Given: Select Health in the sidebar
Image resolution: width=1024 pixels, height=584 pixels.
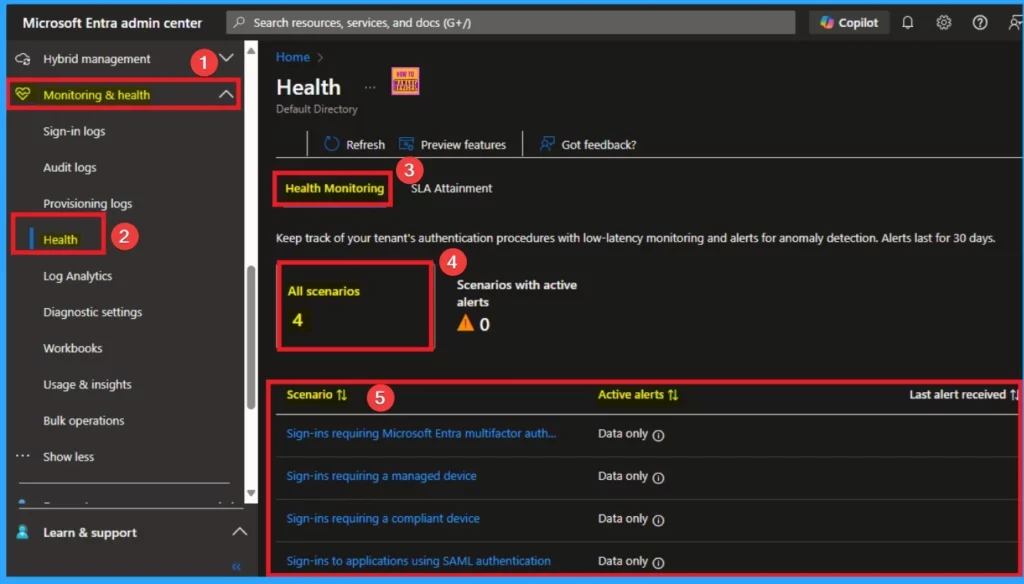Looking at the screenshot, I should pyautogui.click(x=60, y=240).
